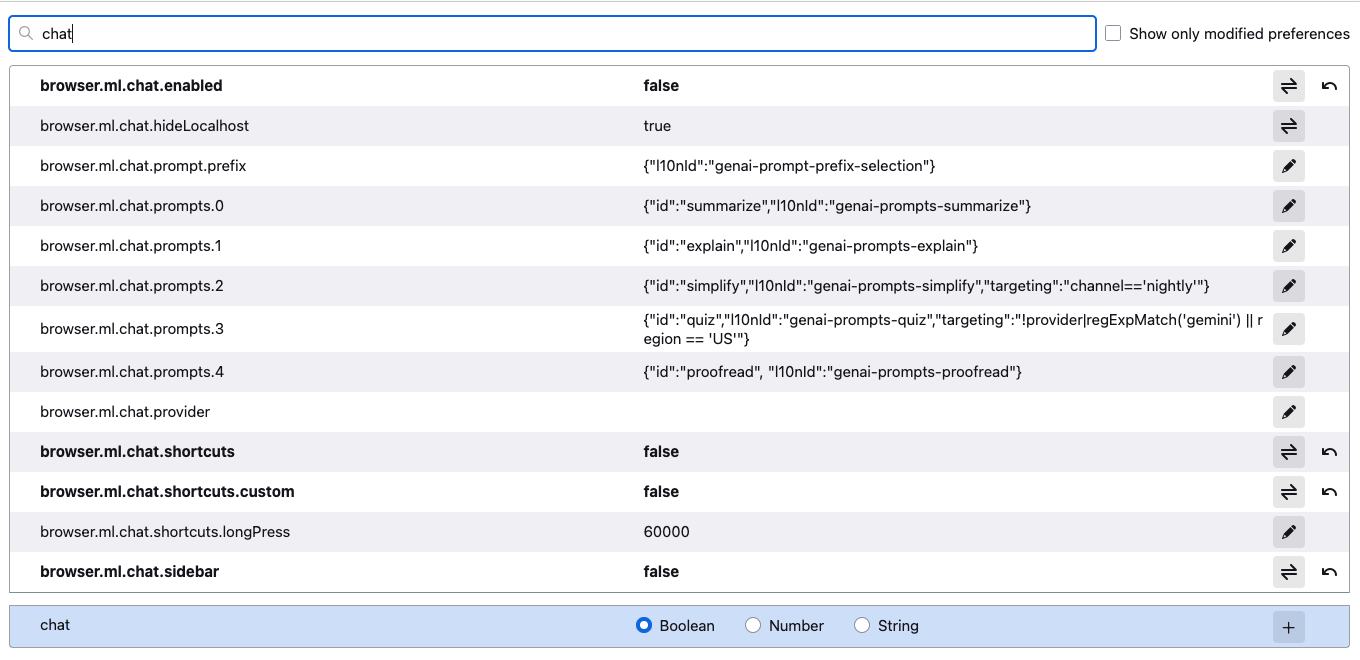Viewport: 1360px width, 660px height.
Task: Edit the proofread prompt preference prompts.4
Action: coord(1289,372)
